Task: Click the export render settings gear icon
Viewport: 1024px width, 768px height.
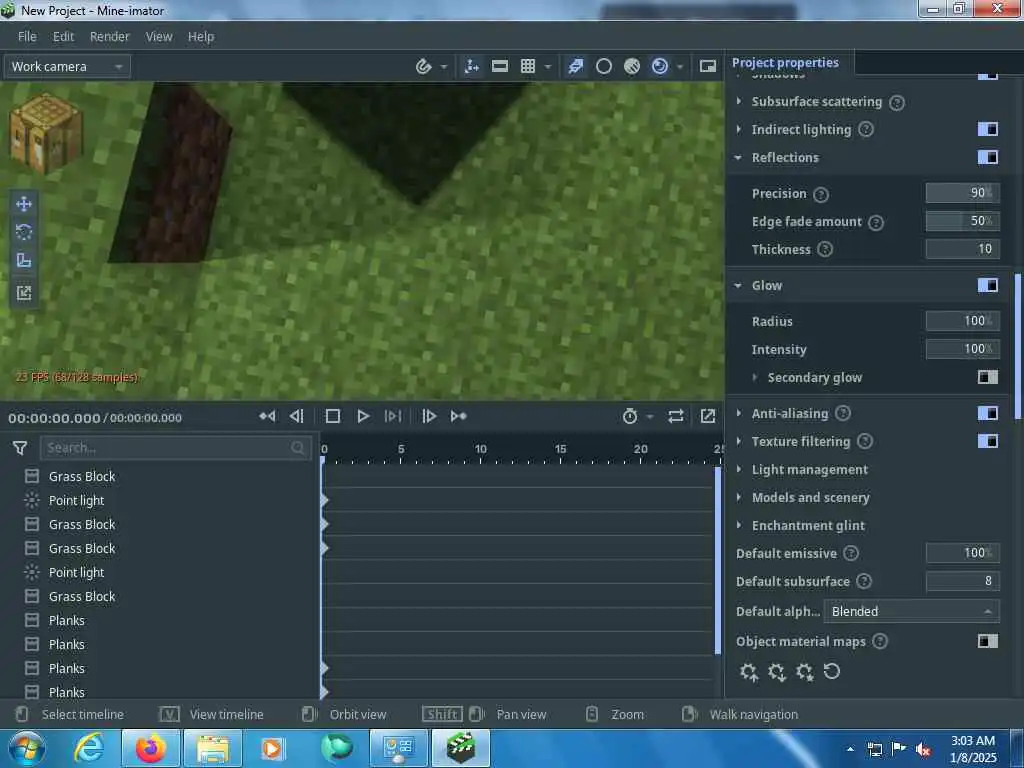Action: (776, 671)
